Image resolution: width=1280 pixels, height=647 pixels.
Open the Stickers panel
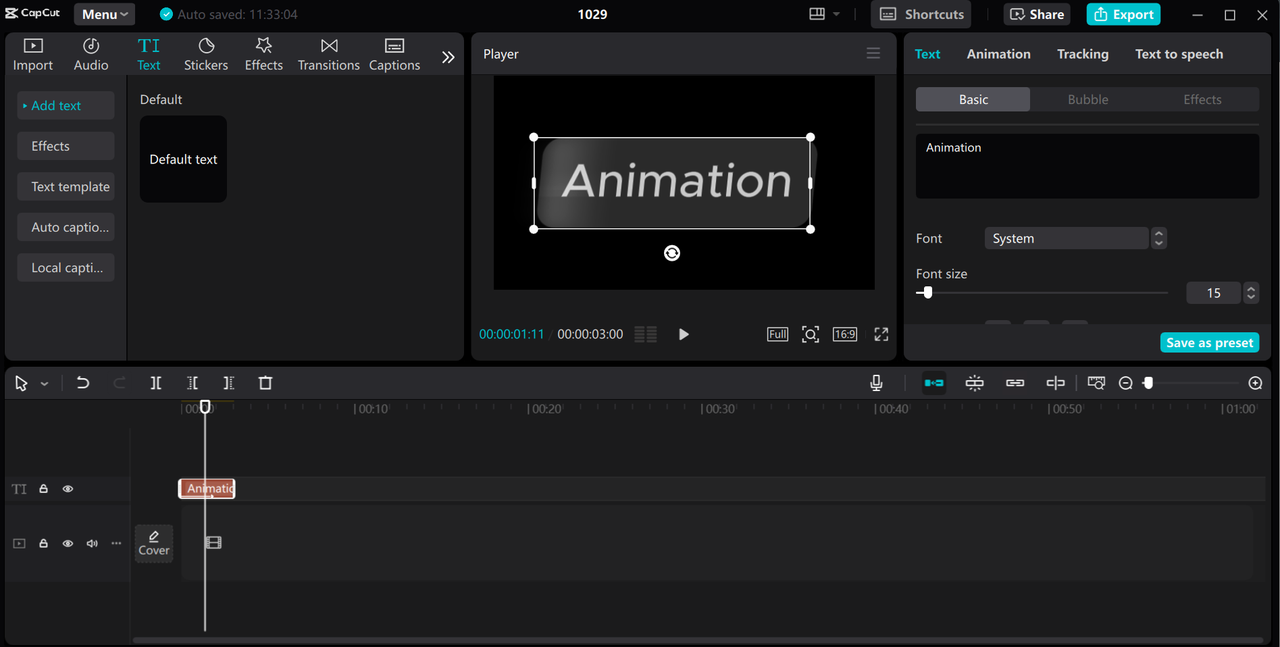click(x=206, y=55)
